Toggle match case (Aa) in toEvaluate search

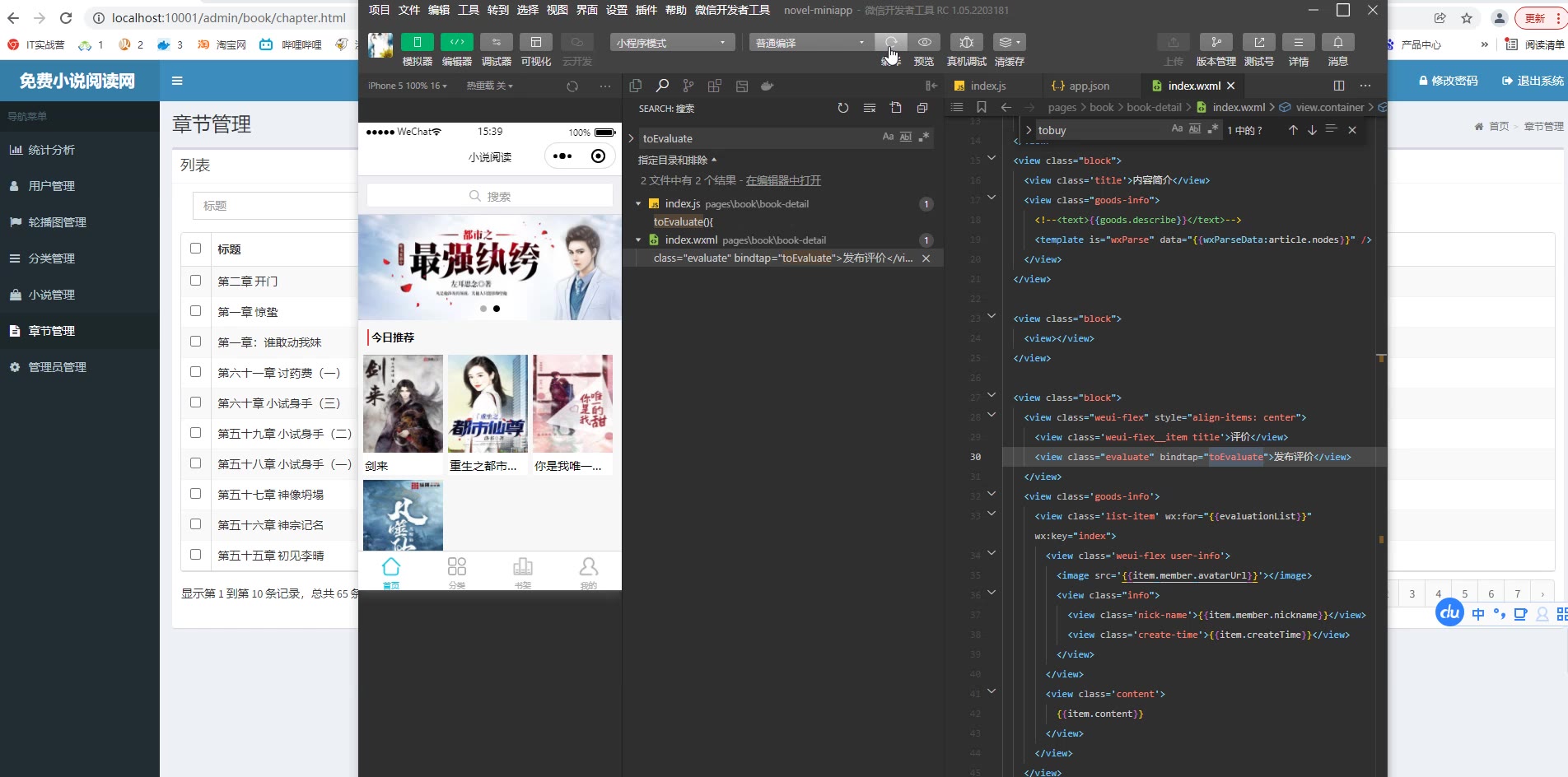coord(888,137)
